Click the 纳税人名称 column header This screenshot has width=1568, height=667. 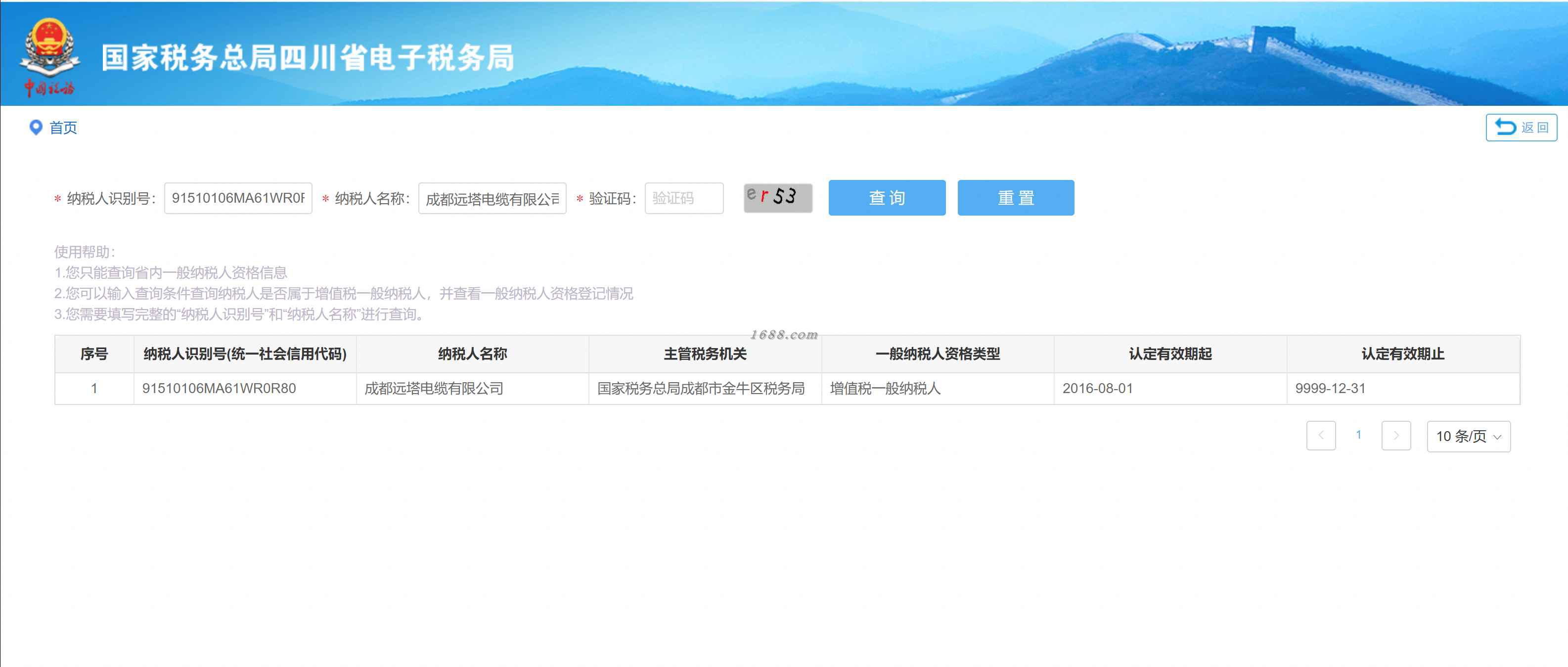(x=472, y=354)
